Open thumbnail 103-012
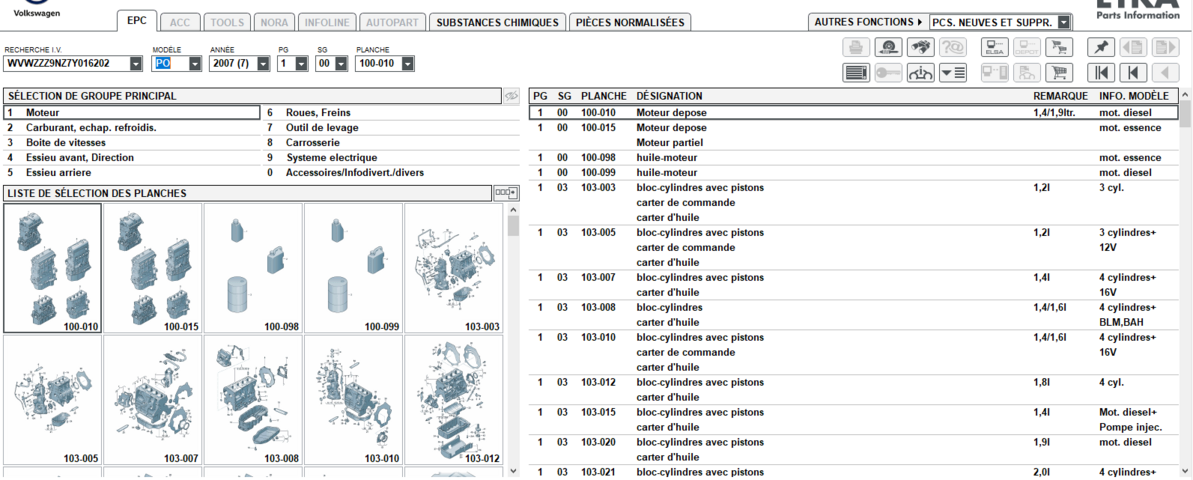The width and height of the screenshot is (1193, 480). 453,400
